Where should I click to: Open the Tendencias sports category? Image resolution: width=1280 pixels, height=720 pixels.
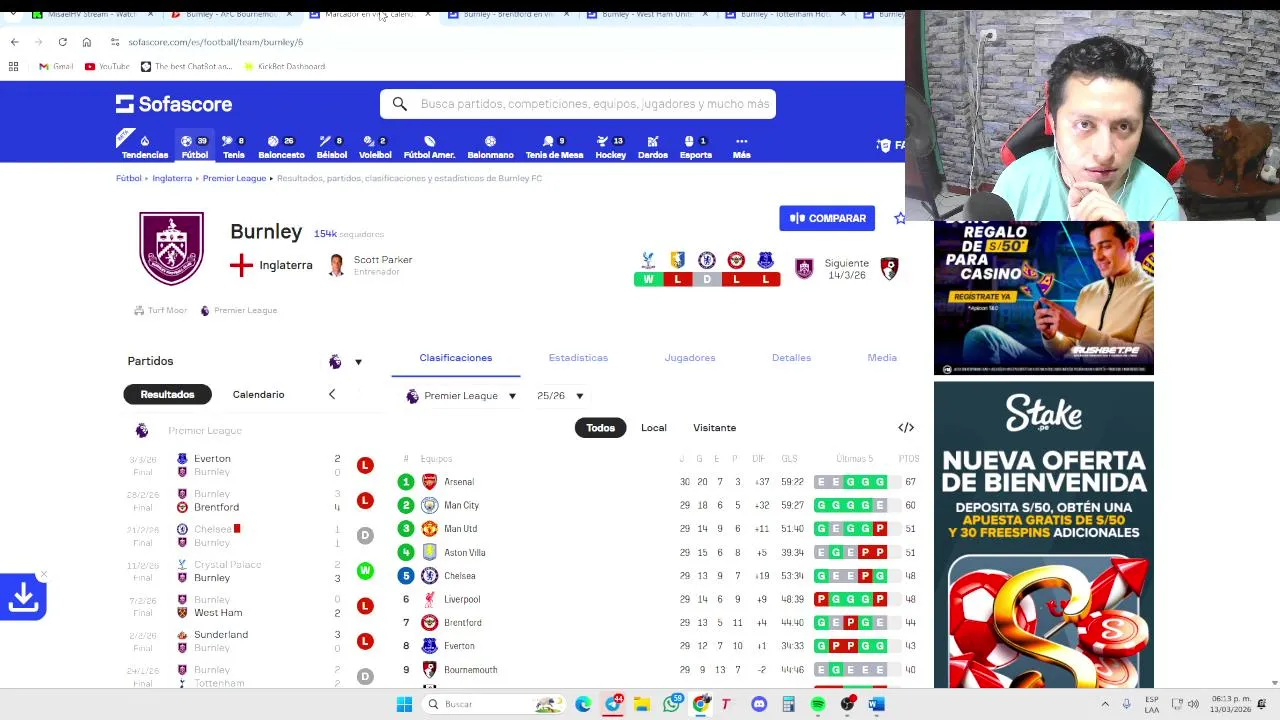(145, 147)
